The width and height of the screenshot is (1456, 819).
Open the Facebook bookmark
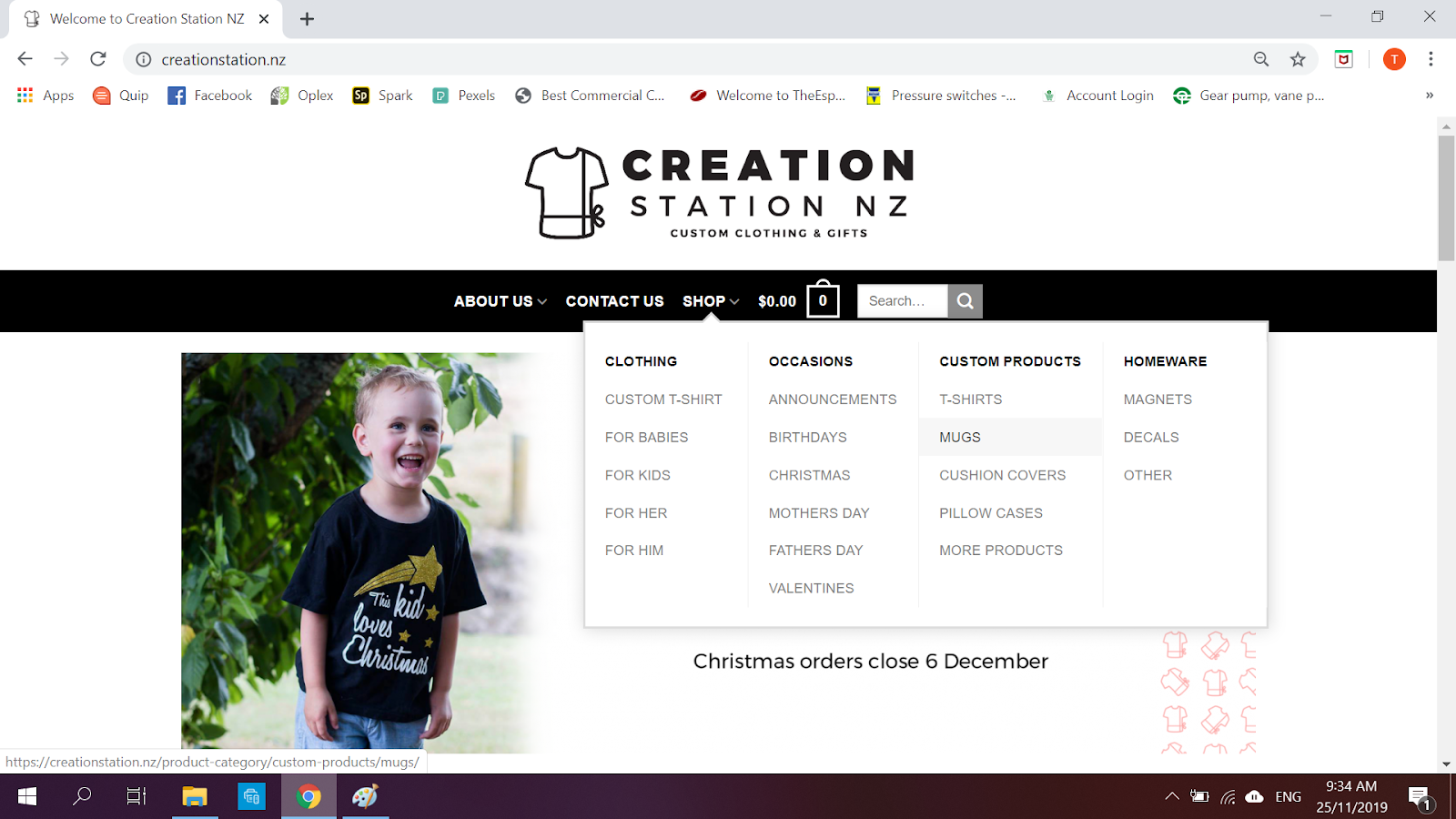pos(210,96)
